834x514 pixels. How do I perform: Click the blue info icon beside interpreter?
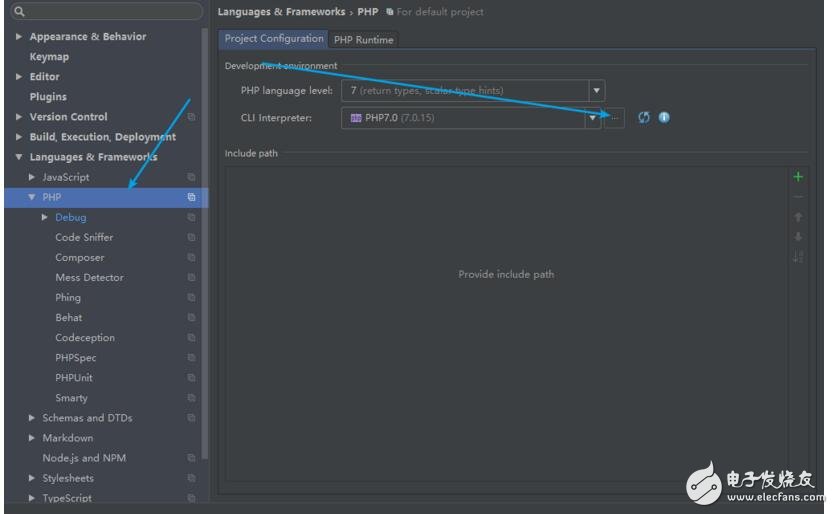(x=664, y=118)
